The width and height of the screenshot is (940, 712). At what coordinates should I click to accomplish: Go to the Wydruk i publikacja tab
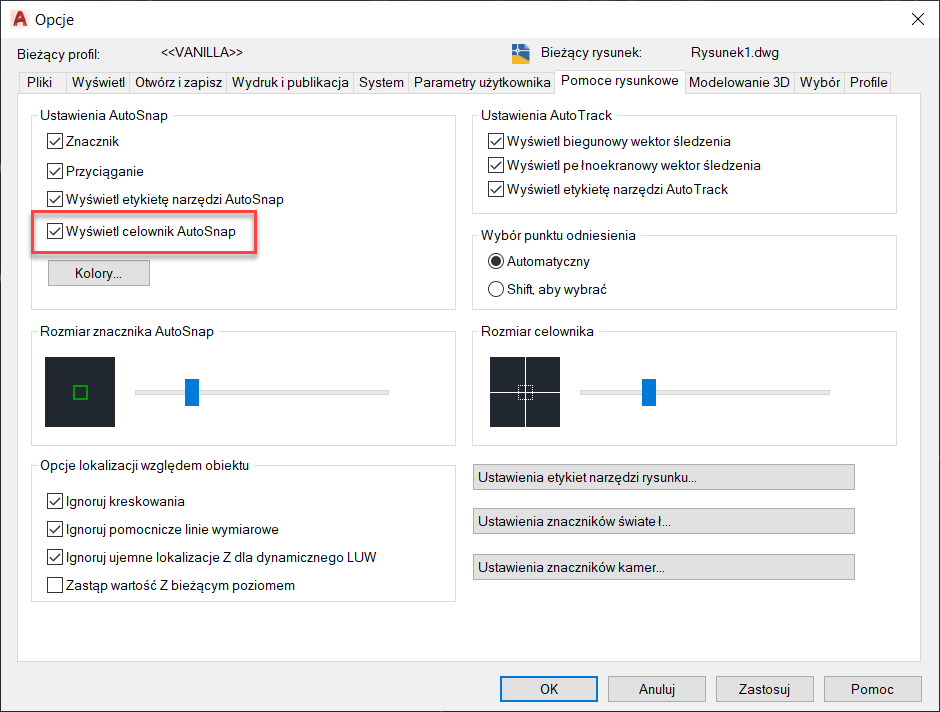coord(290,82)
